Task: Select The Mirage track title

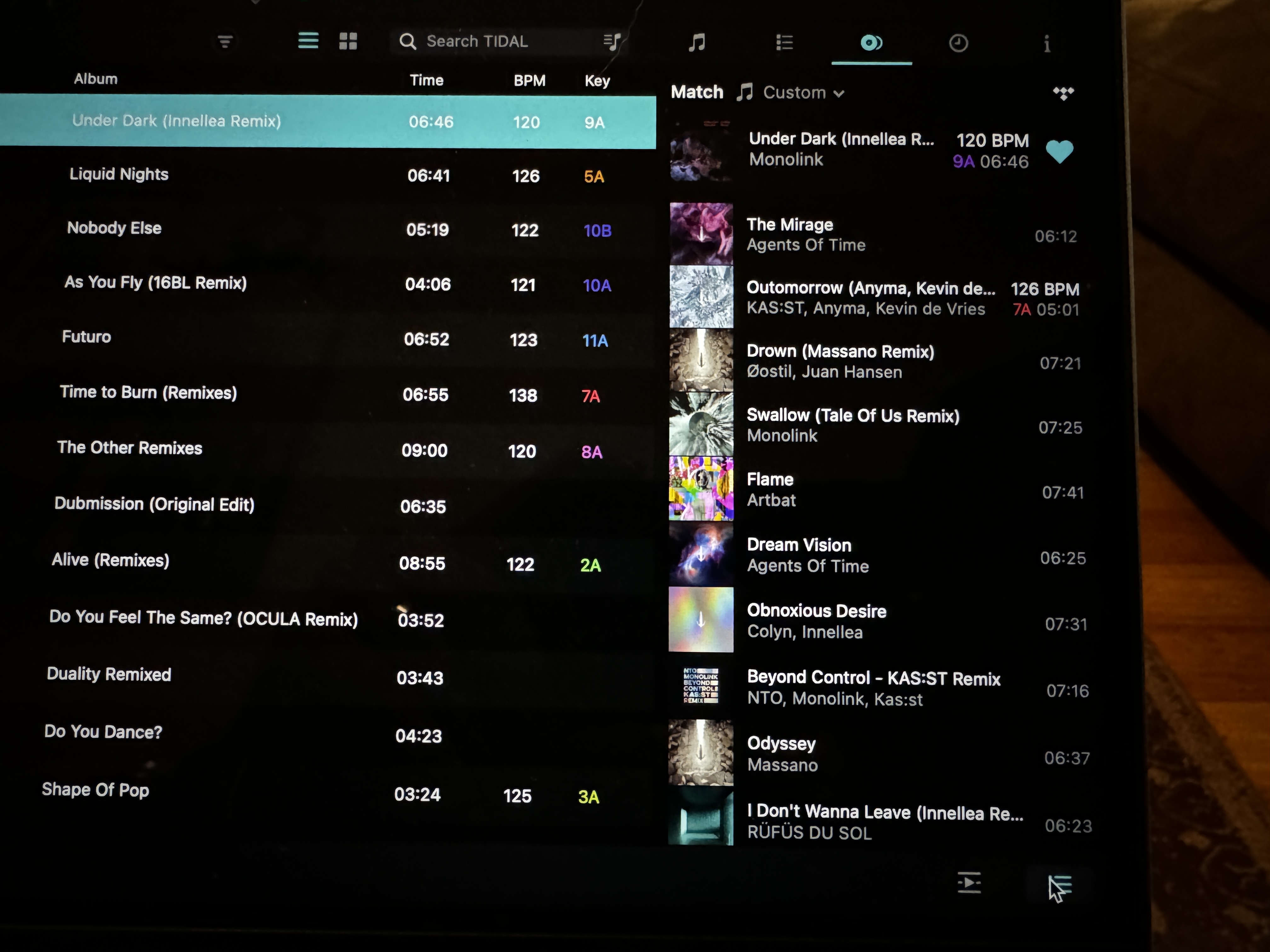Action: pos(789,224)
